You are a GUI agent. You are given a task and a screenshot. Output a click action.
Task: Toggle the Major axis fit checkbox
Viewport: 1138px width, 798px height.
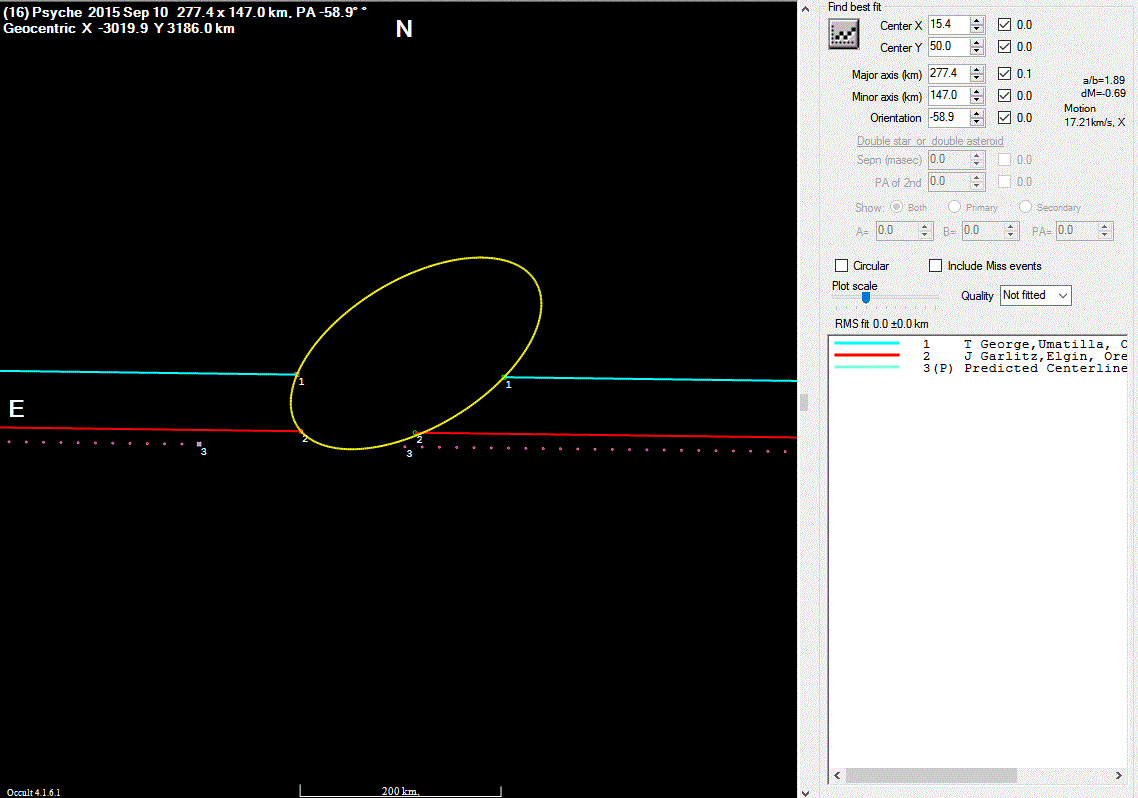click(x=1004, y=73)
